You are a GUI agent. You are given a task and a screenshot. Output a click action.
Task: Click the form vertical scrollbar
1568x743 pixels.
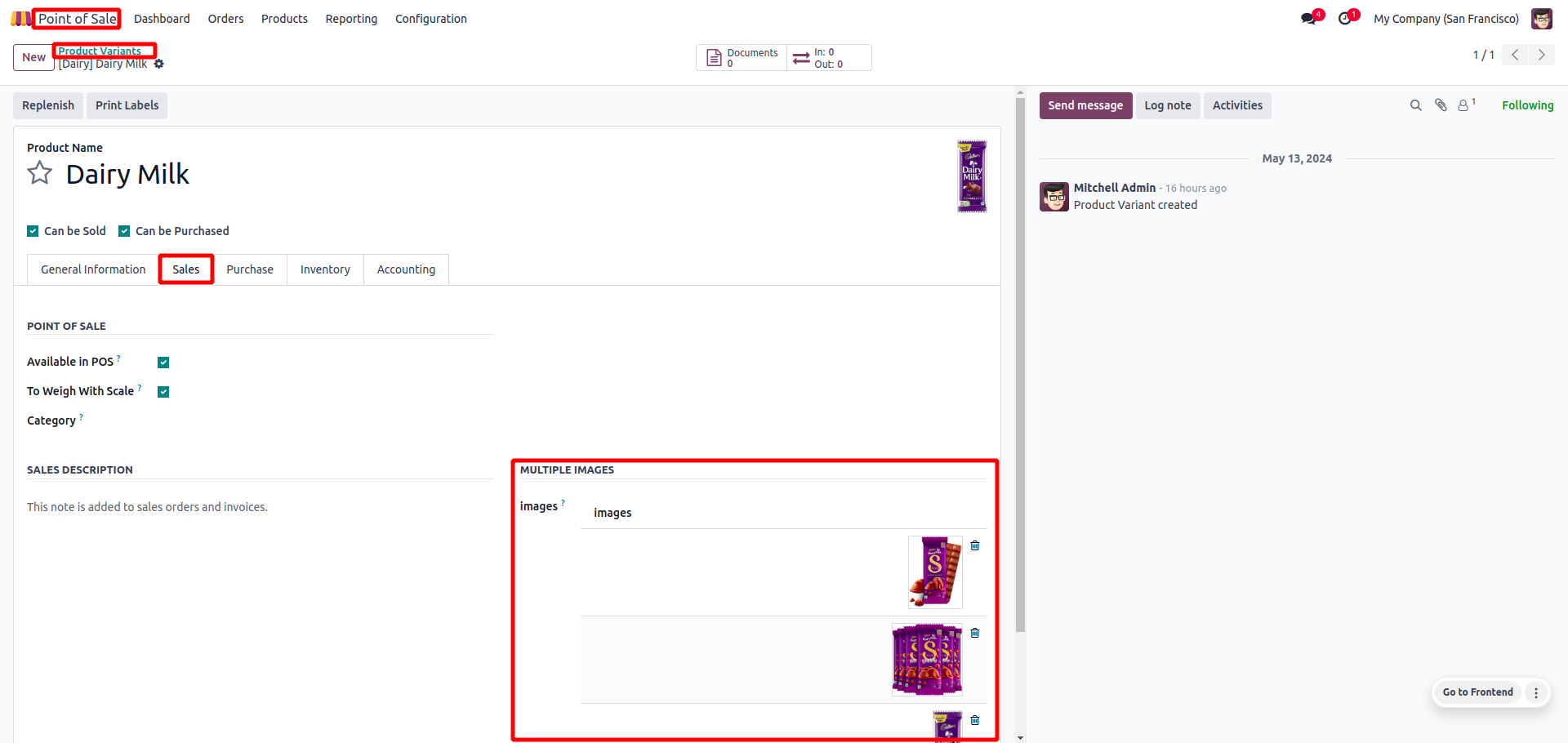[x=1020, y=366]
